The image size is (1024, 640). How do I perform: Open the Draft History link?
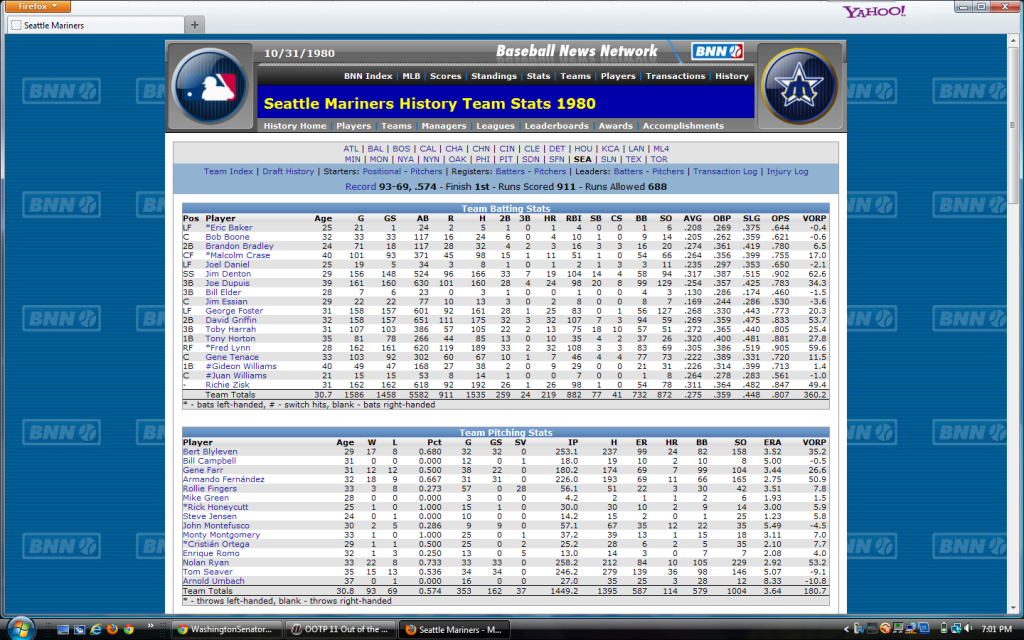click(x=288, y=172)
